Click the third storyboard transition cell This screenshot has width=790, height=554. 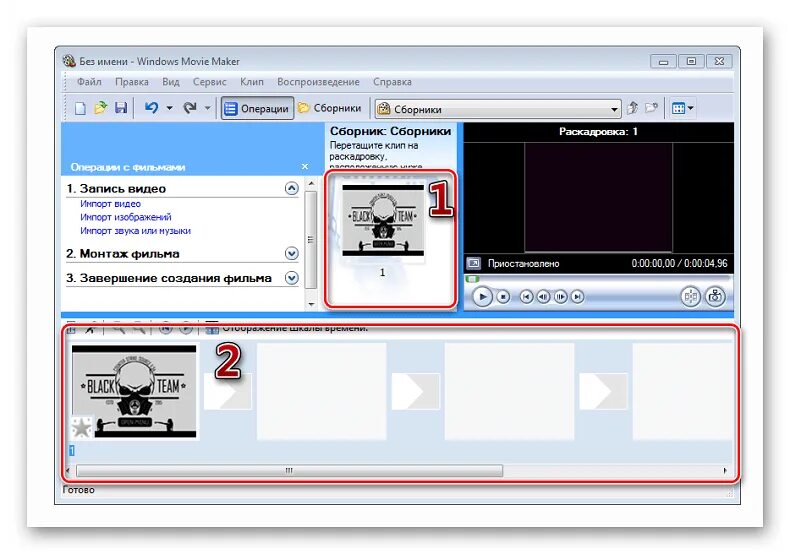[x=603, y=391]
